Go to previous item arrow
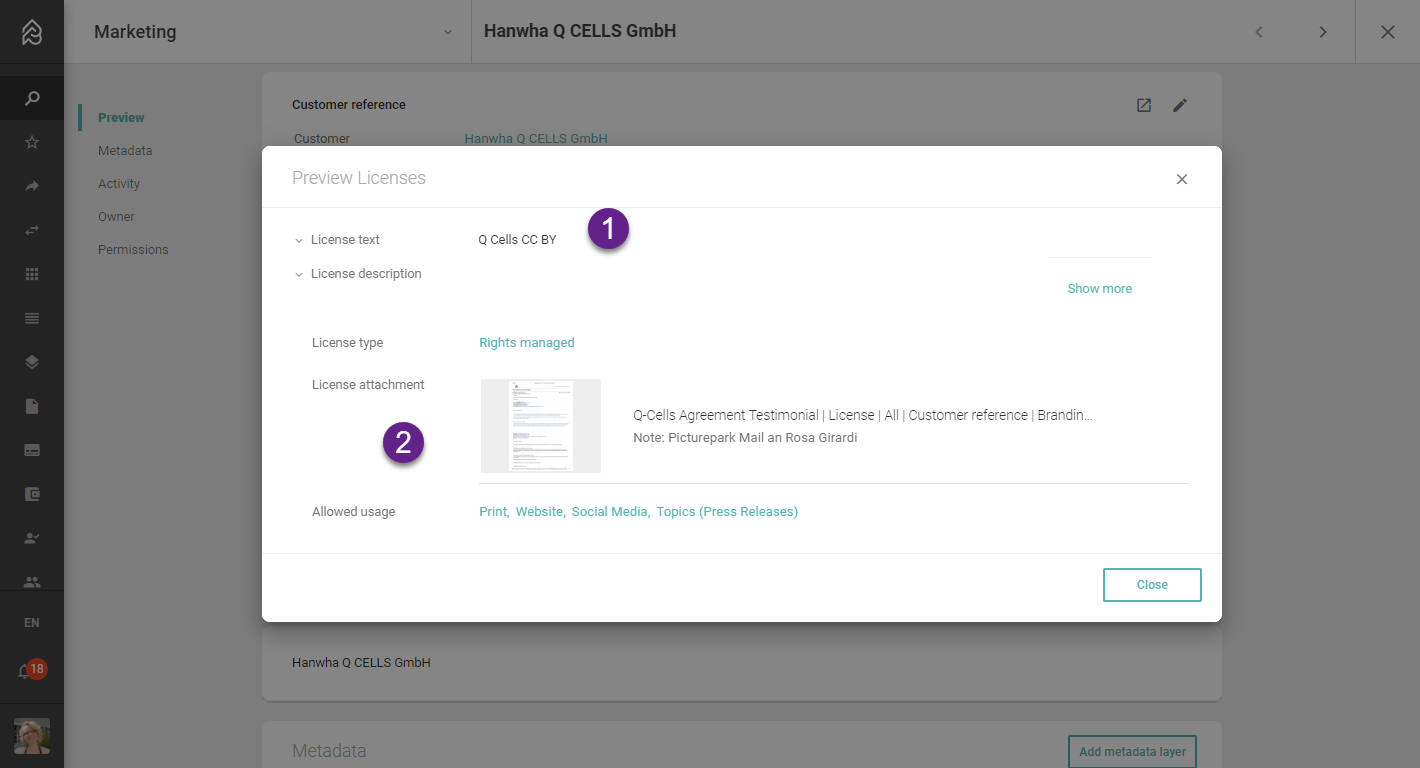1420x768 pixels. pos(1259,32)
